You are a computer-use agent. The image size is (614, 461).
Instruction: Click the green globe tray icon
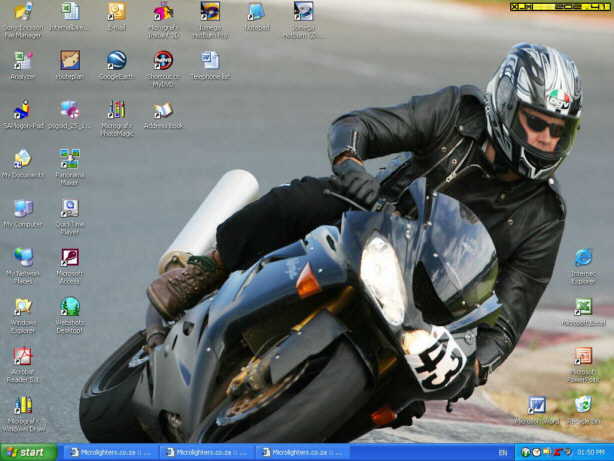pyautogui.click(x=526, y=452)
